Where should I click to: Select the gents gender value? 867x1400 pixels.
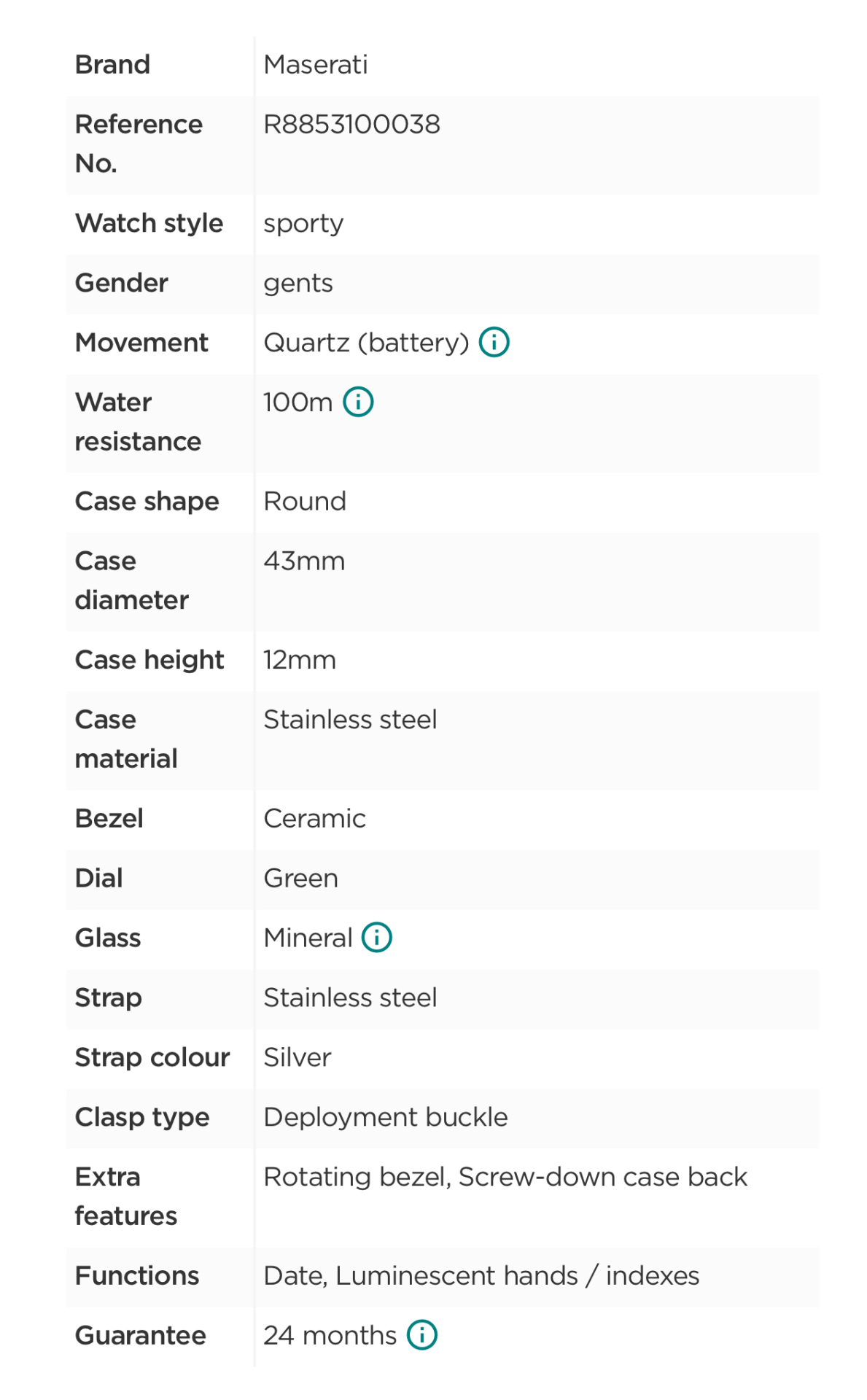[298, 283]
